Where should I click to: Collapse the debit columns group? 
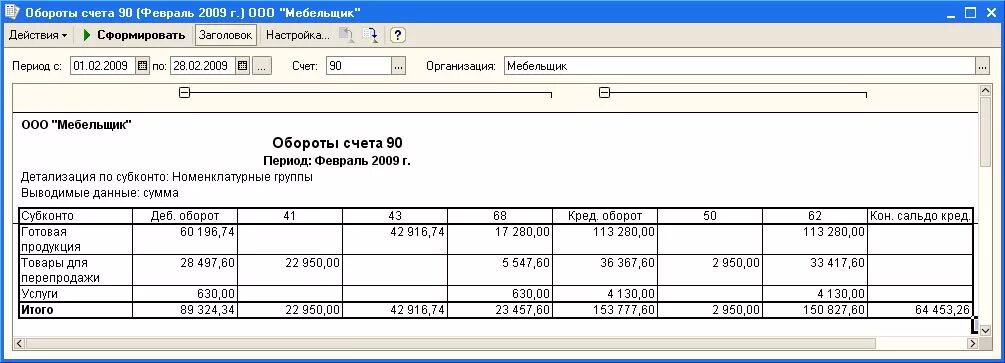pyautogui.click(x=185, y=93)
